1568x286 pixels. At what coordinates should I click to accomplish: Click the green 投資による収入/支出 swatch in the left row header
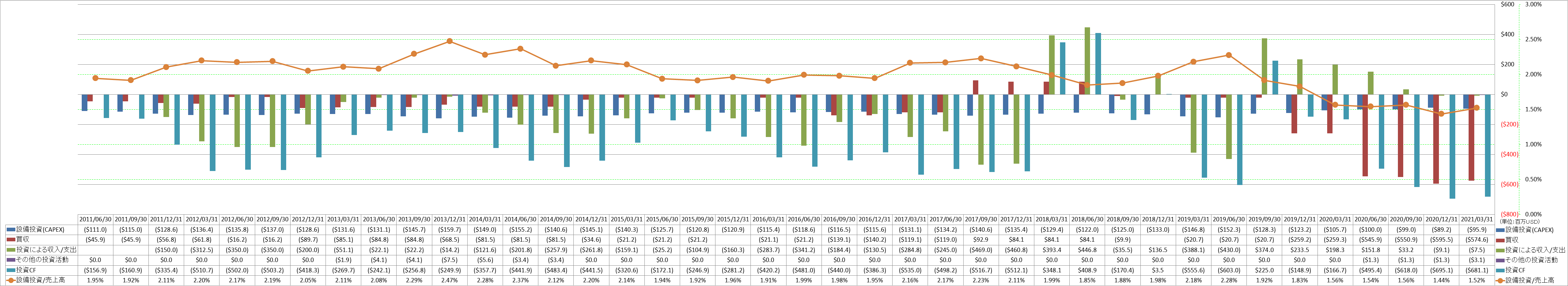click(11, 250)
